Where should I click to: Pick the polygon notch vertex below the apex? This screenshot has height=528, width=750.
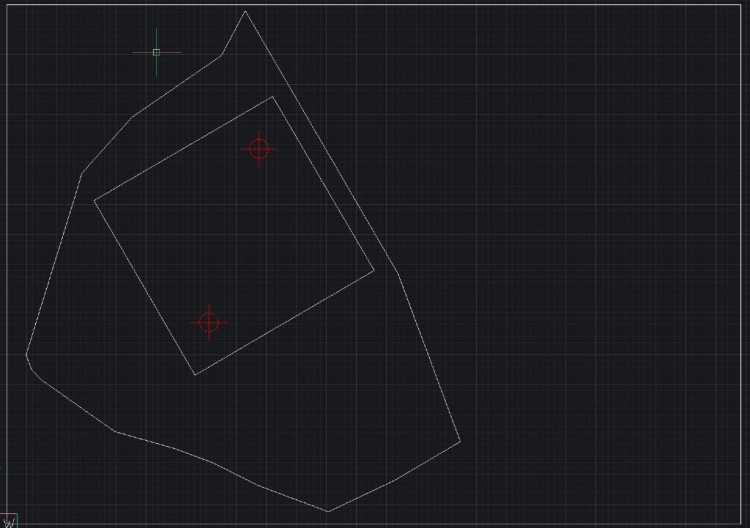(x=221, y=55)
